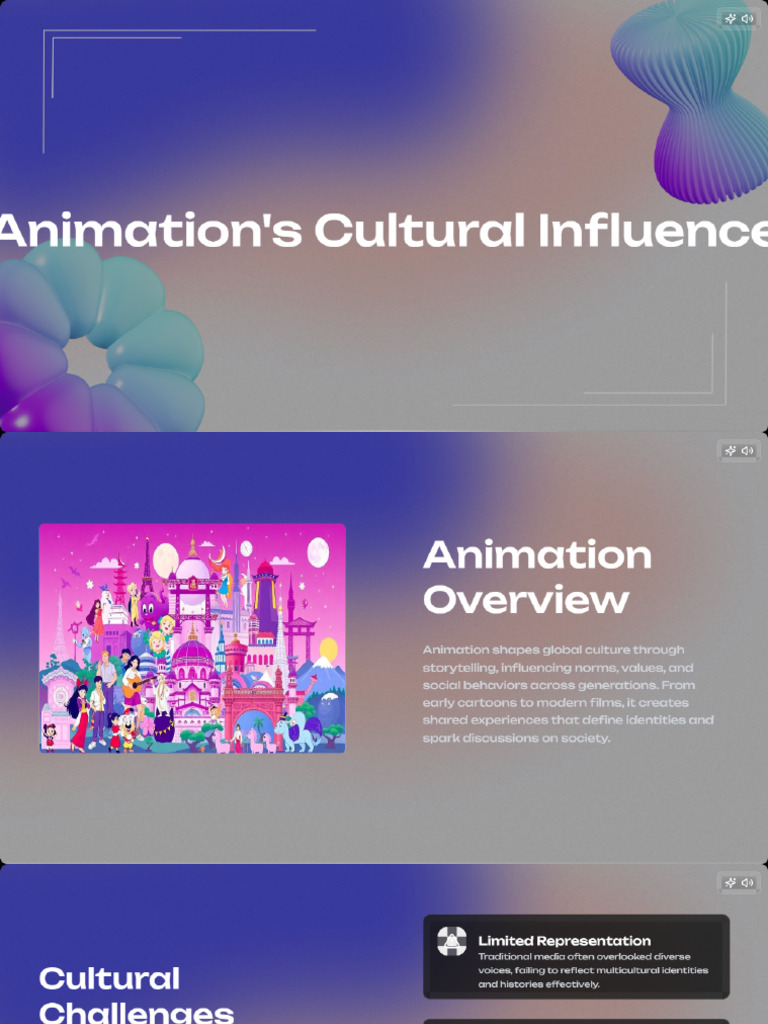Click the AI sparkle icon on Animation Overview slide
This screenshot has height=1024, width=768.
(x=731, y=451)
